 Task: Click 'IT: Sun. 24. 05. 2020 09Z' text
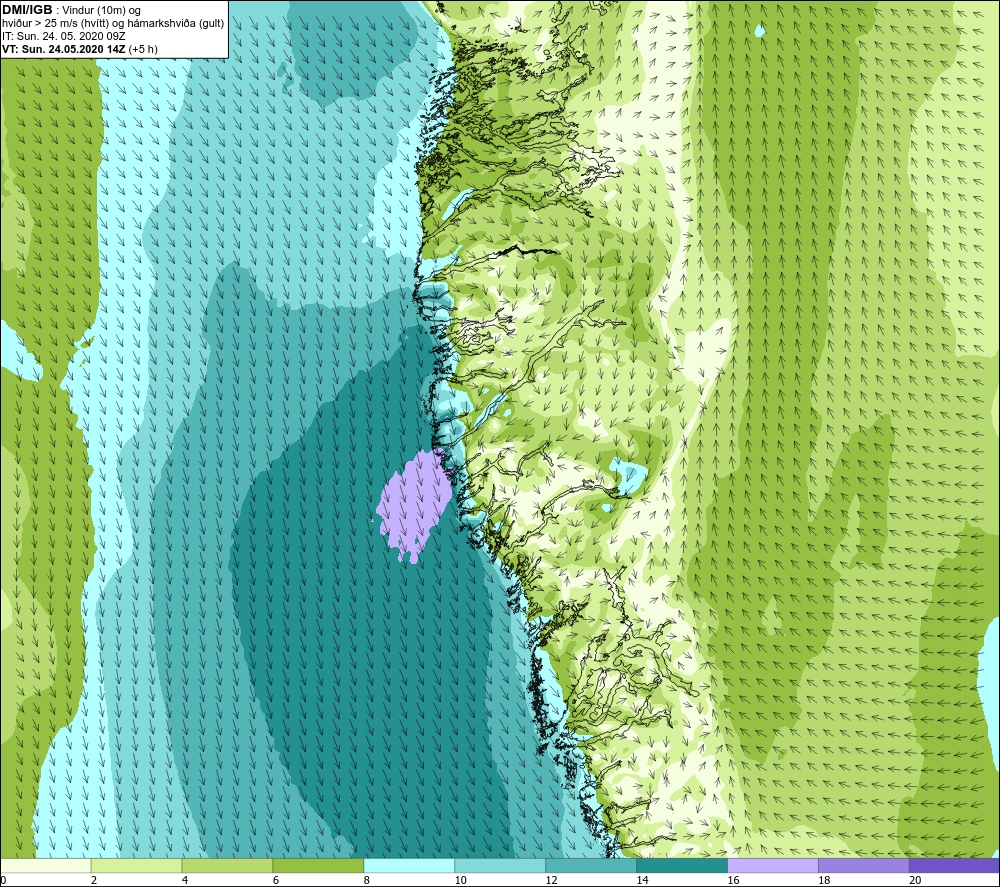(64, 36)
